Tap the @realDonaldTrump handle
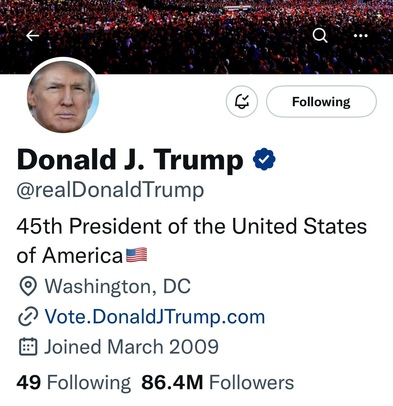This screenshot has height=406, width=393. pos(110,190)
